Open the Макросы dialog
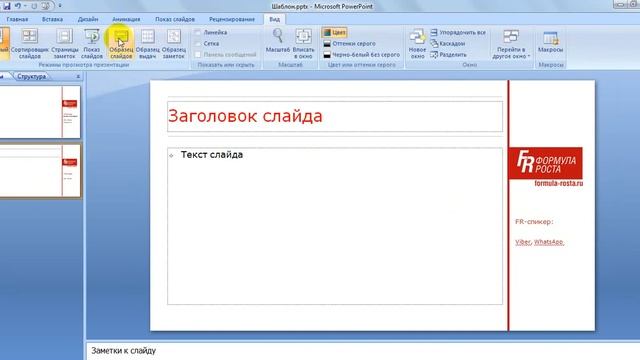This screenshot has height=360, width=640. [x=550, y=41]
